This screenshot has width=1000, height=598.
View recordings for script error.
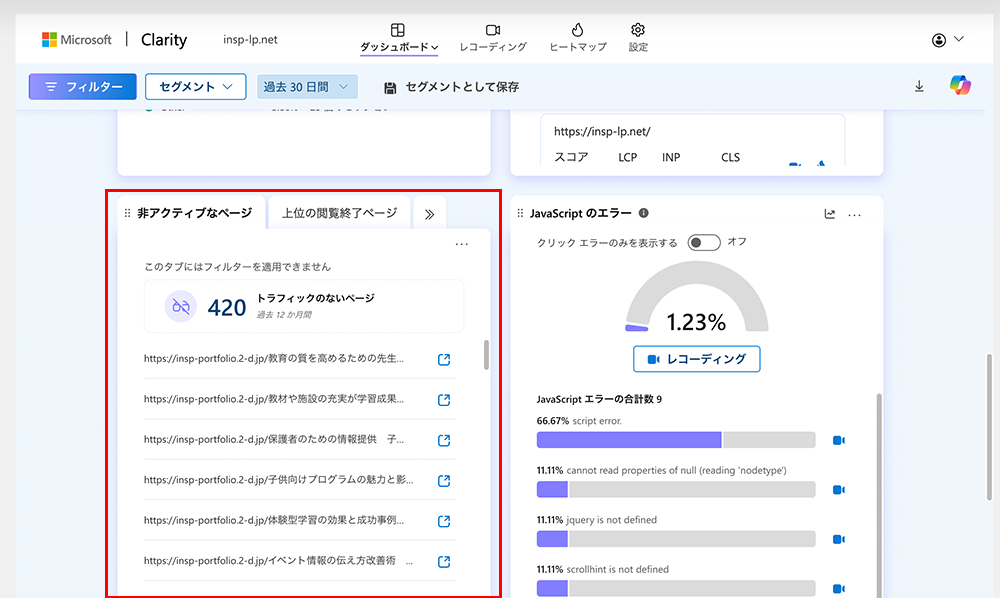pos(839,441)
